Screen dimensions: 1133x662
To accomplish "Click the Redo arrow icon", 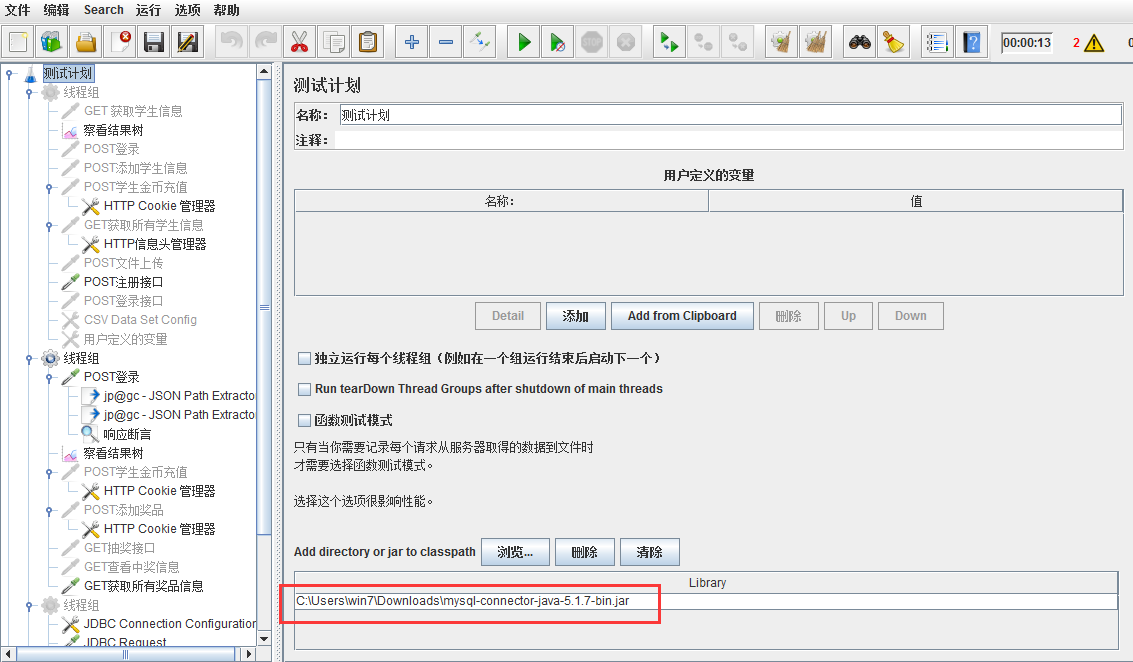I will click(265, 42).
